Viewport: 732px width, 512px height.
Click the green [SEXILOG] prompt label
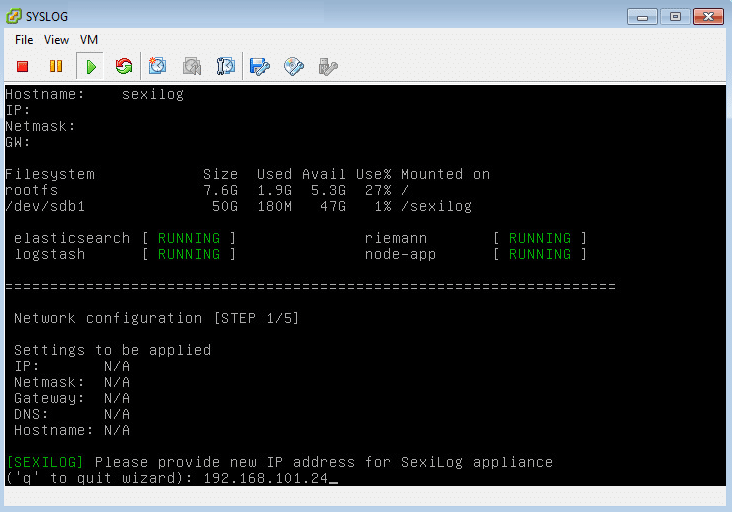click(x=45, y=462)
